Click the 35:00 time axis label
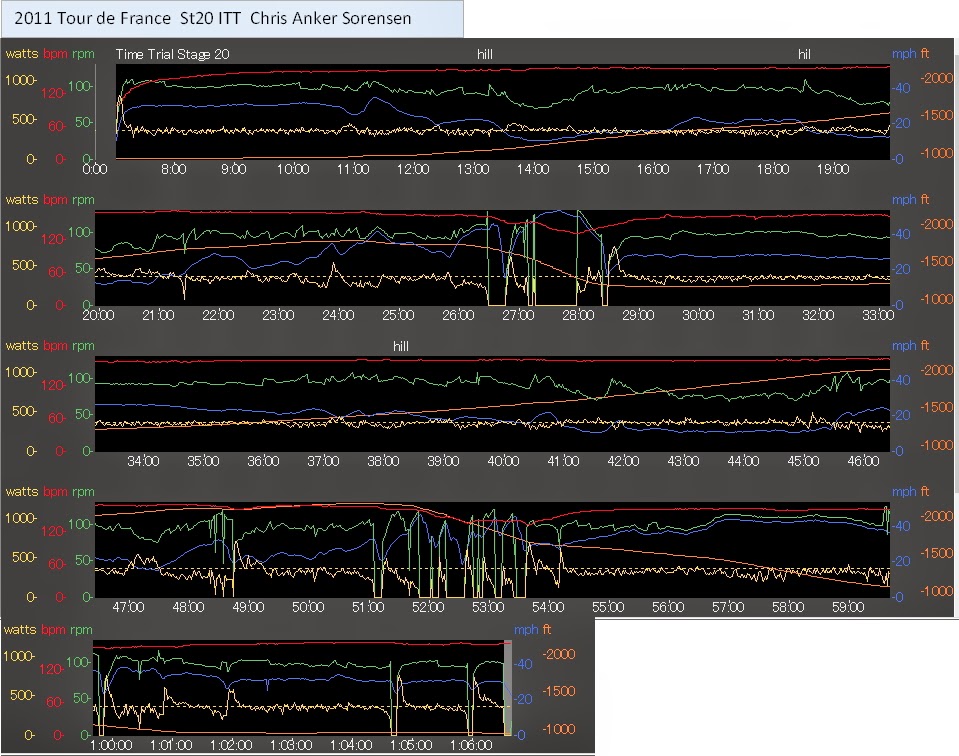 click(x=202, y=461)
